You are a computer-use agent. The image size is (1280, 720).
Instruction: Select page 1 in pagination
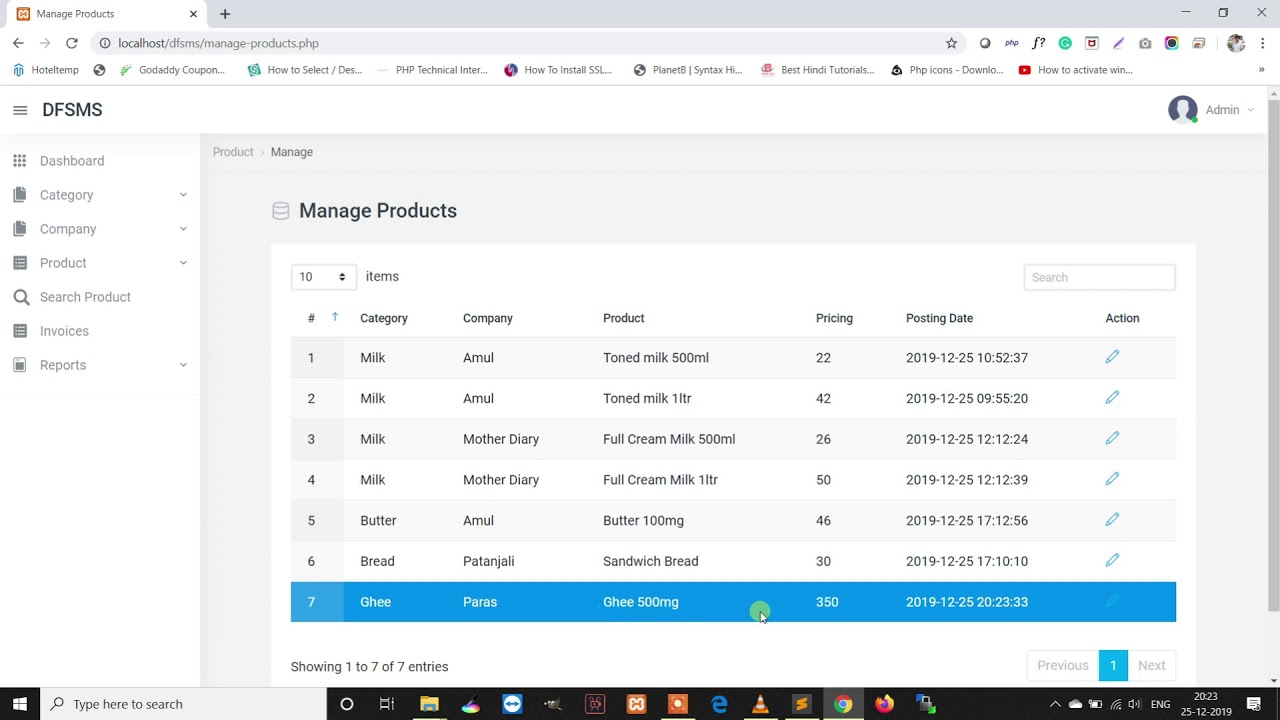(1113, 665)
